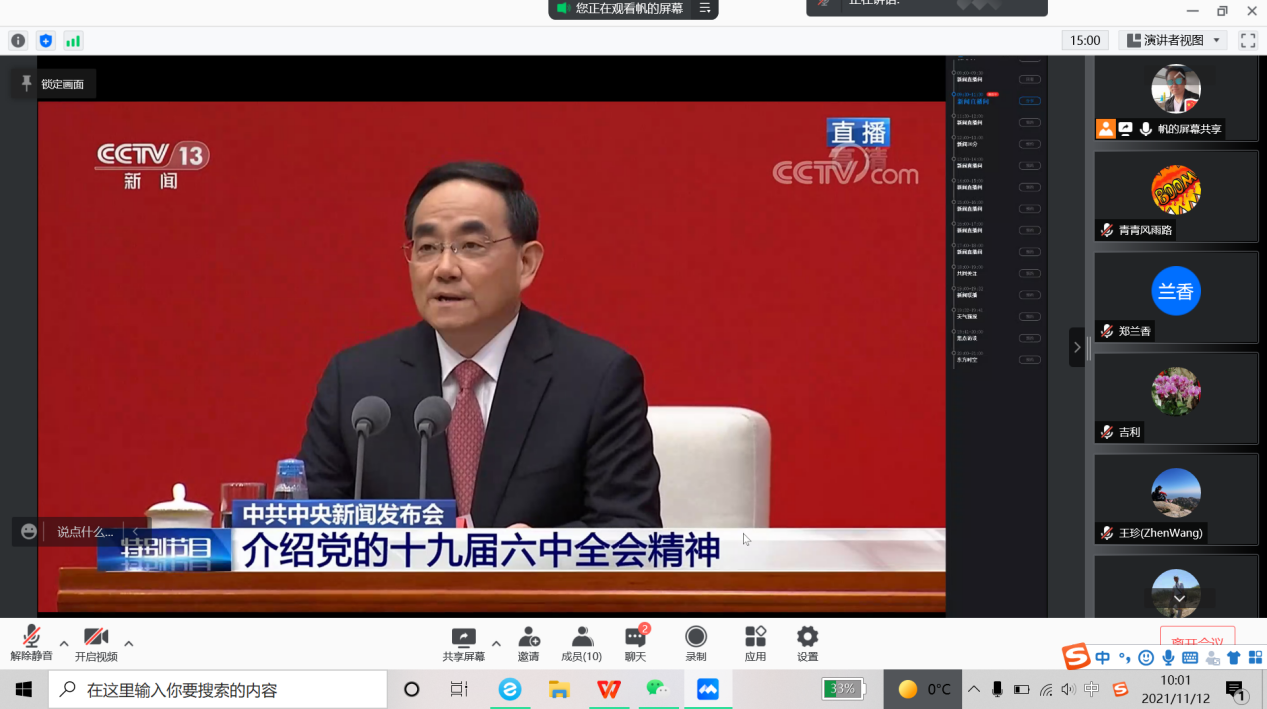Open the Invite participants icon

pos(528,643)
